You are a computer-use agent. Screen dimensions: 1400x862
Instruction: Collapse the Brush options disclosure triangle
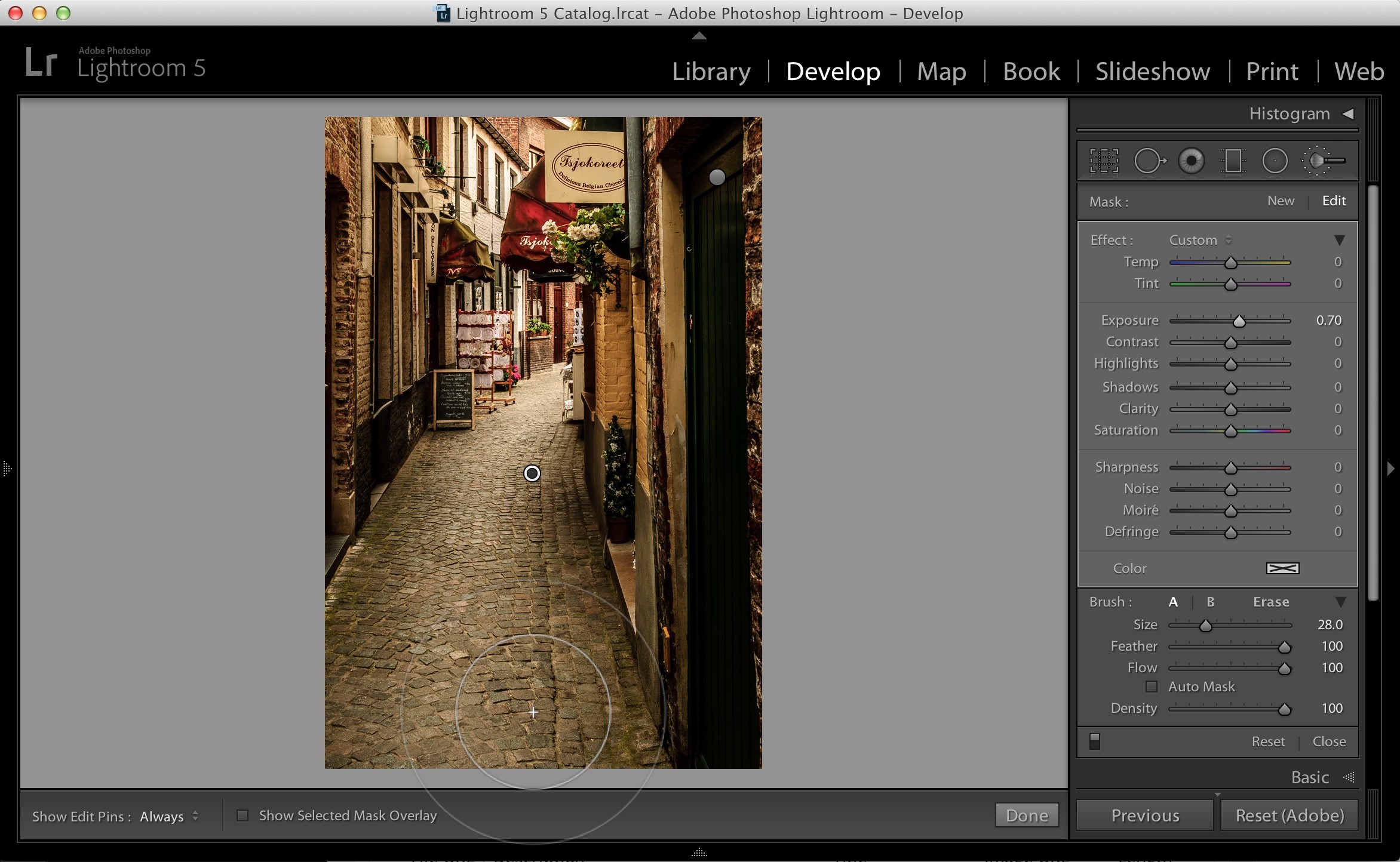tap(1340, 602)
